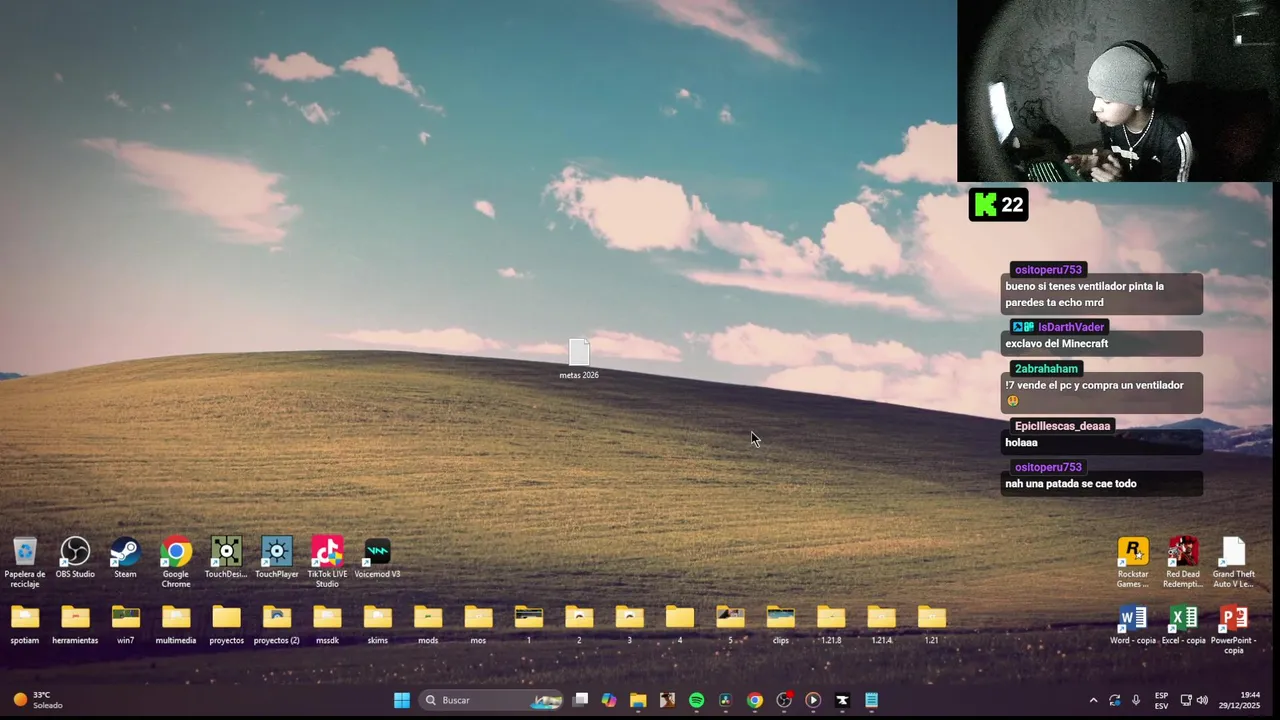The width and height of the screenshot is (1280, 720).
Task: Select the herramientas folder
Action: 75,625
